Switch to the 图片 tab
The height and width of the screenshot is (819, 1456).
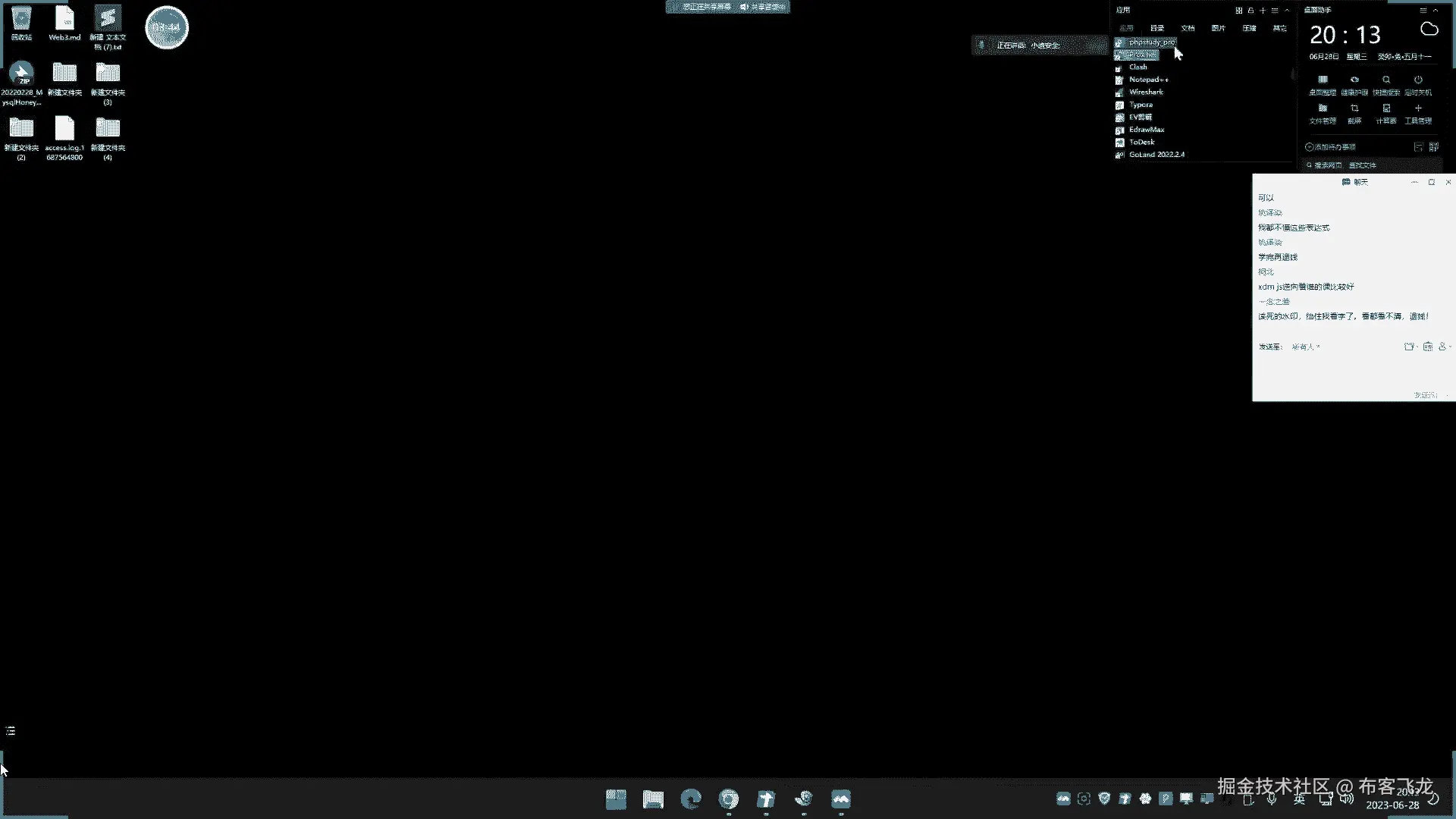click(1218, 28)
